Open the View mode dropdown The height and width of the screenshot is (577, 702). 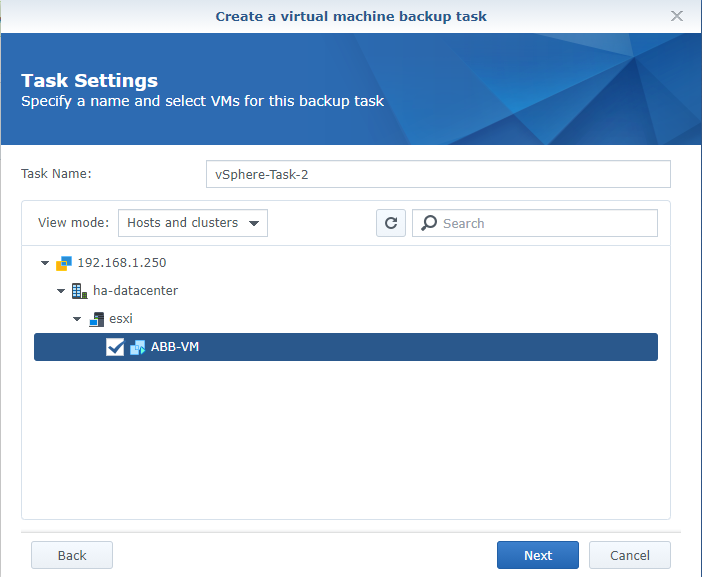click(x=193, y=223)
